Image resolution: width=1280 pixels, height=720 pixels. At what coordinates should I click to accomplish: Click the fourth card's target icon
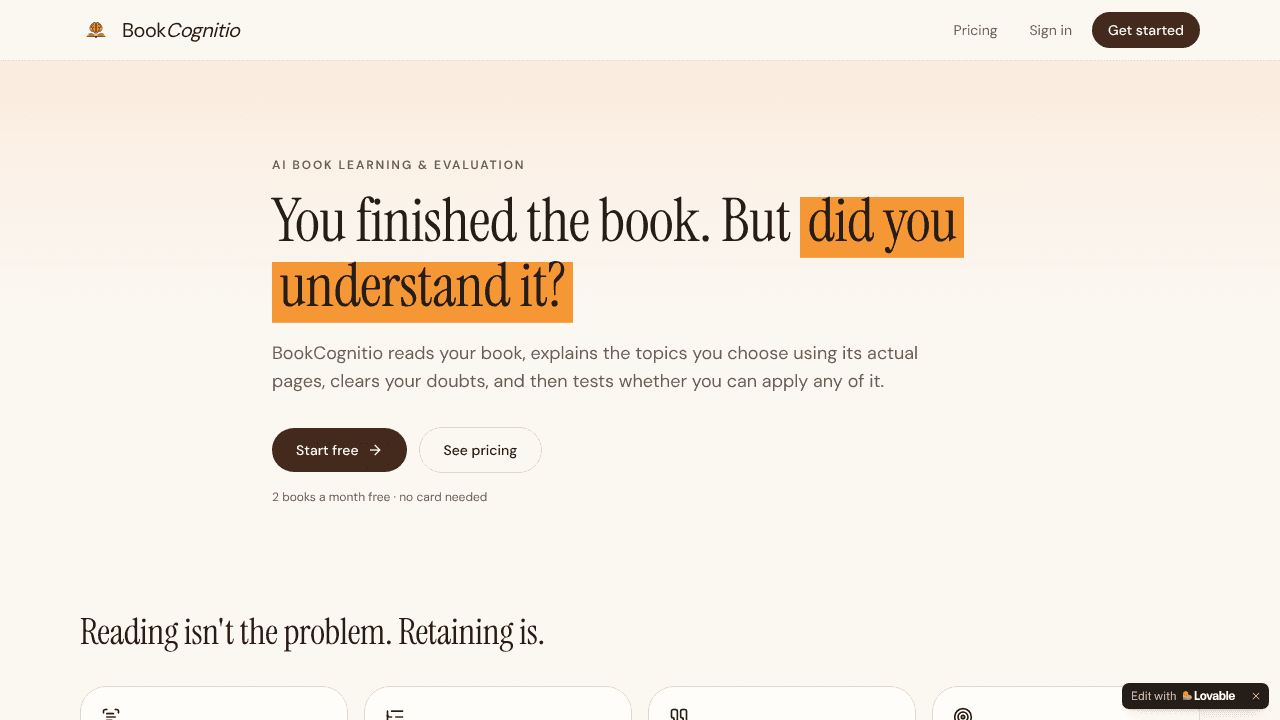(x=963, y=714)
